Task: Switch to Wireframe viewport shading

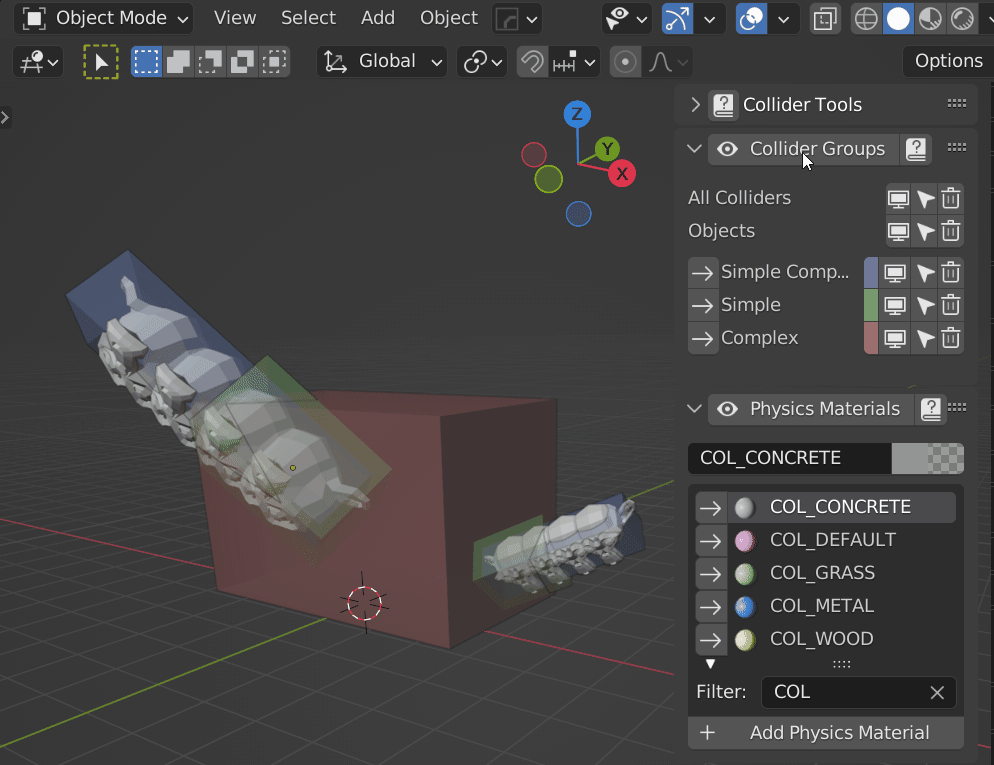Action: 866,18
